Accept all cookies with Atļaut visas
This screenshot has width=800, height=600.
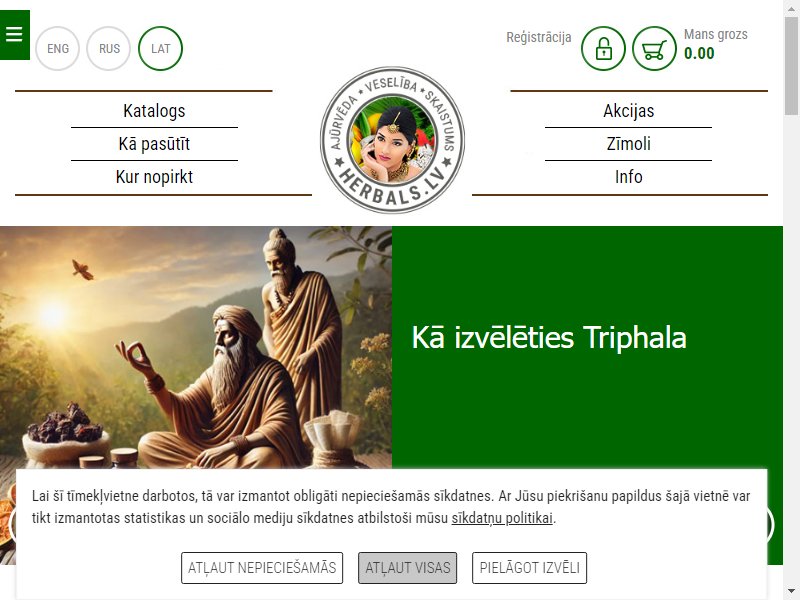[x=407, y=567]
